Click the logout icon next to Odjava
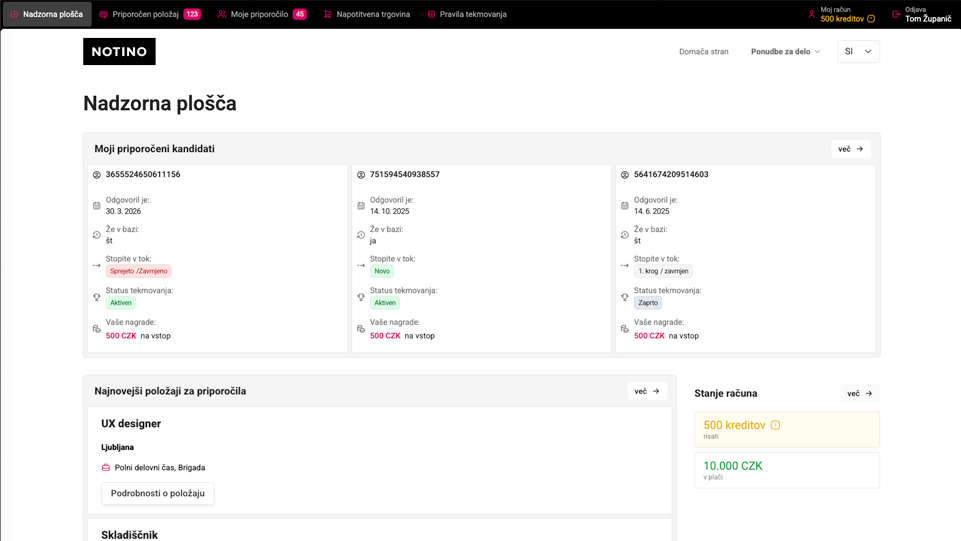Image resolution: width=961 pixels, height=541 pixels. pos(896,14)
